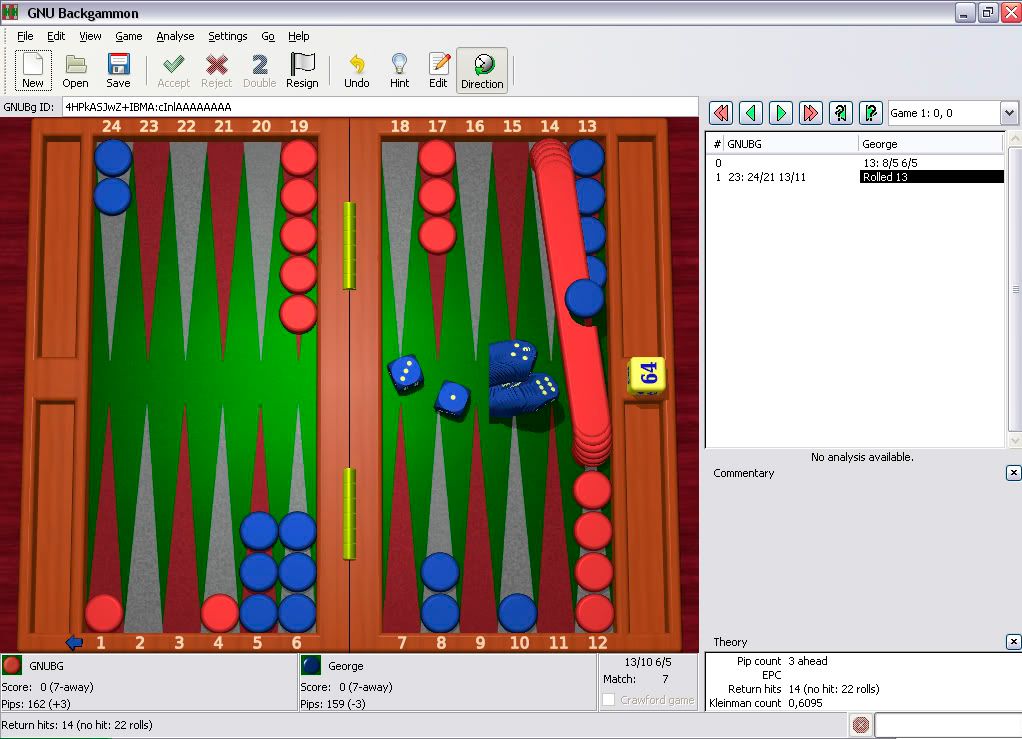
Task: Click the Save toolbar icon
Action: tap(118, 71)
